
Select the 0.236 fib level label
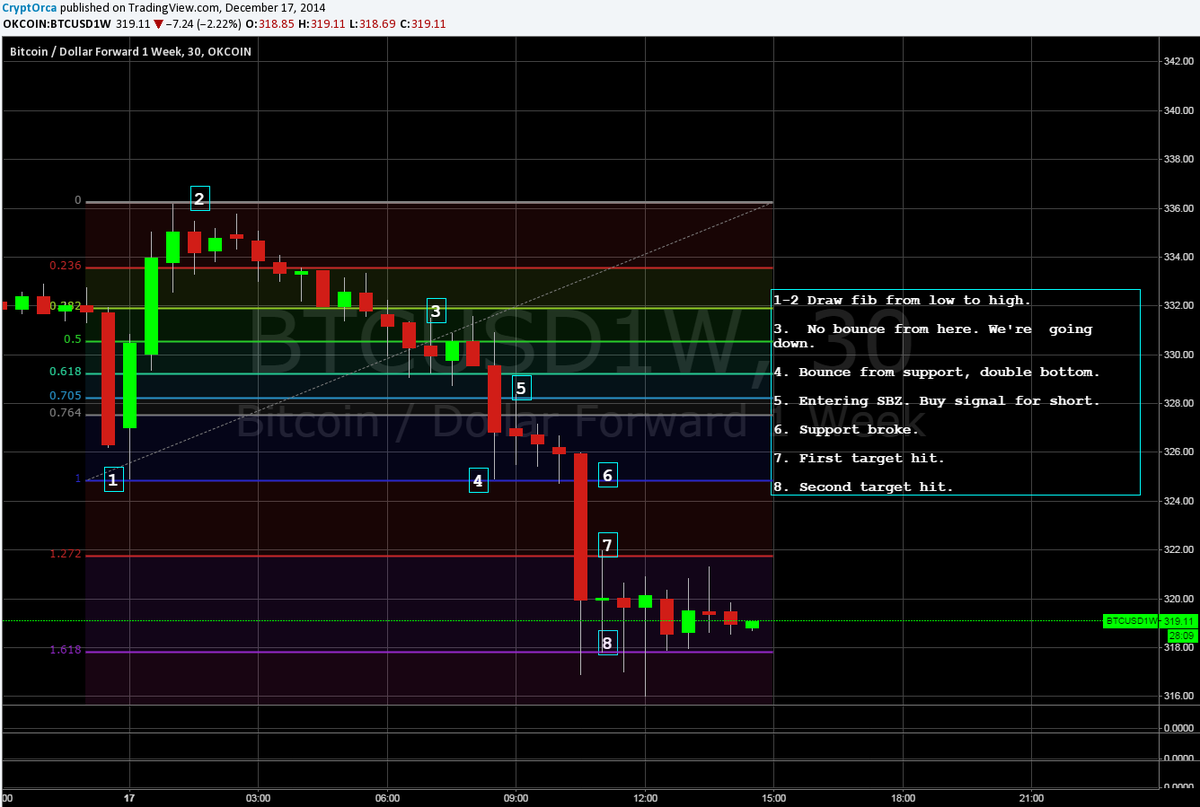(66, 266)
